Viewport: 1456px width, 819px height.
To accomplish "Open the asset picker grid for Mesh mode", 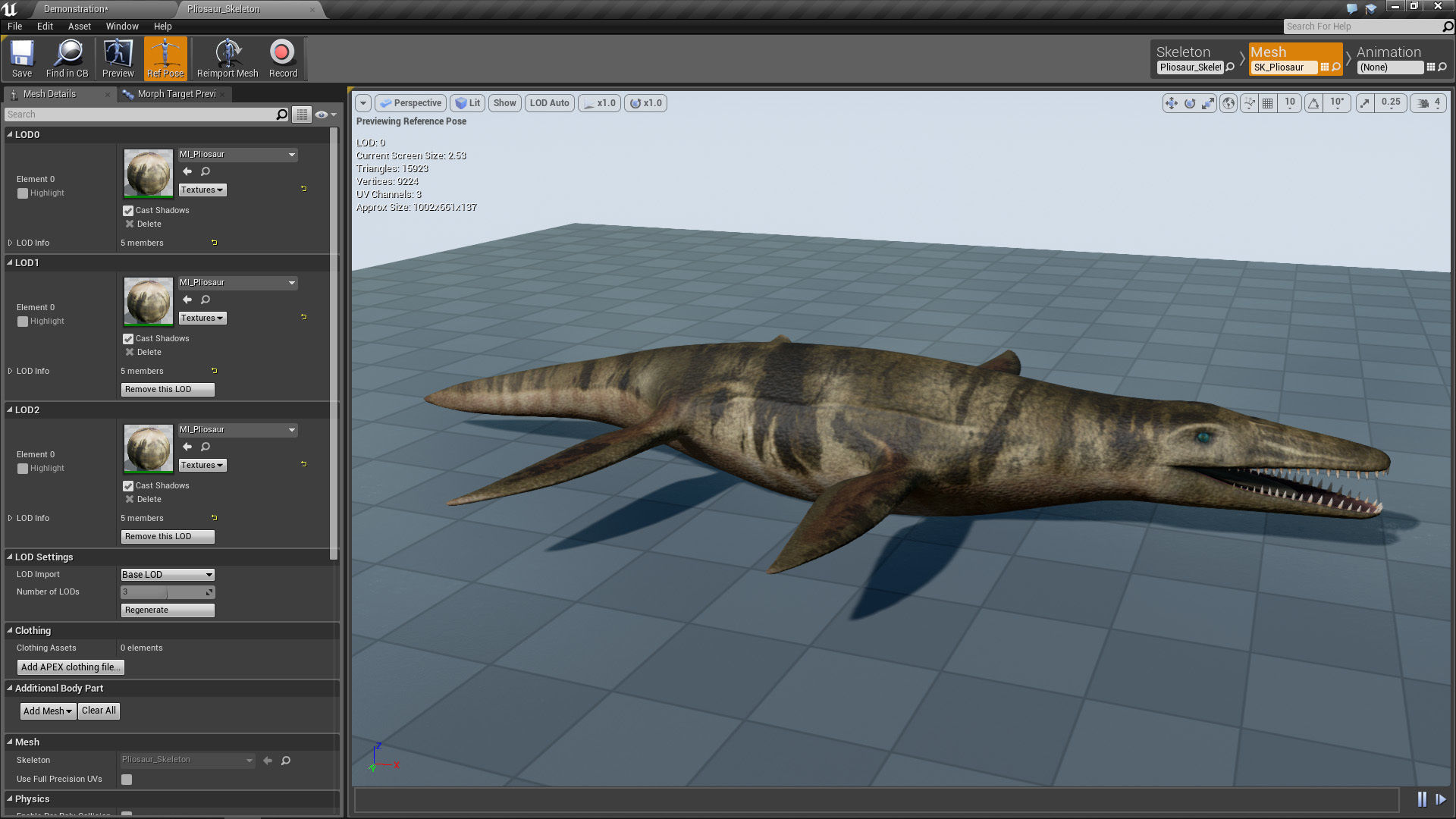I will point(1325,67).
